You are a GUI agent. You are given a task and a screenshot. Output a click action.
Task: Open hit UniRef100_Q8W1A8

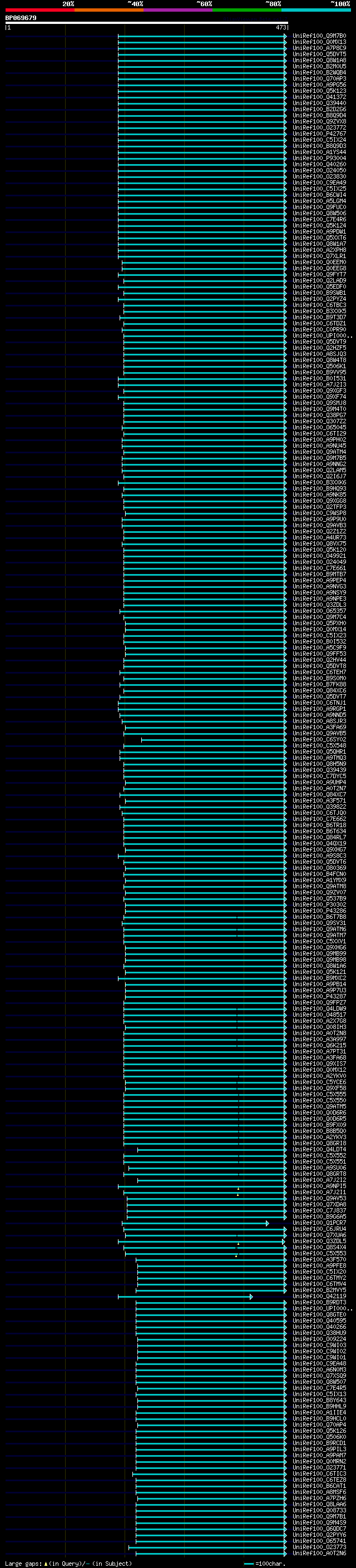click(319, 60)
